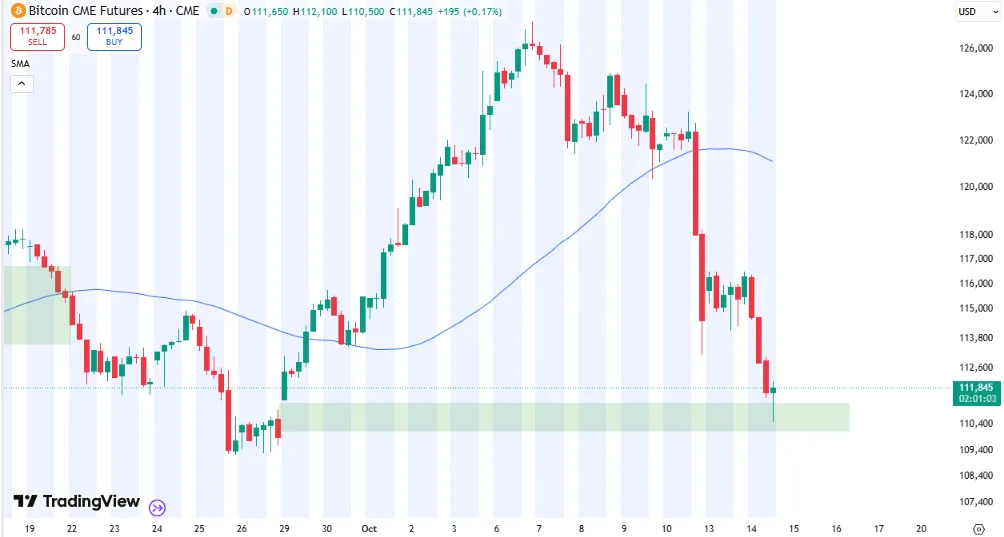Click the Oct label on time axis
This screenshot has width=1004, height=537.
click(x=369, y=527)
